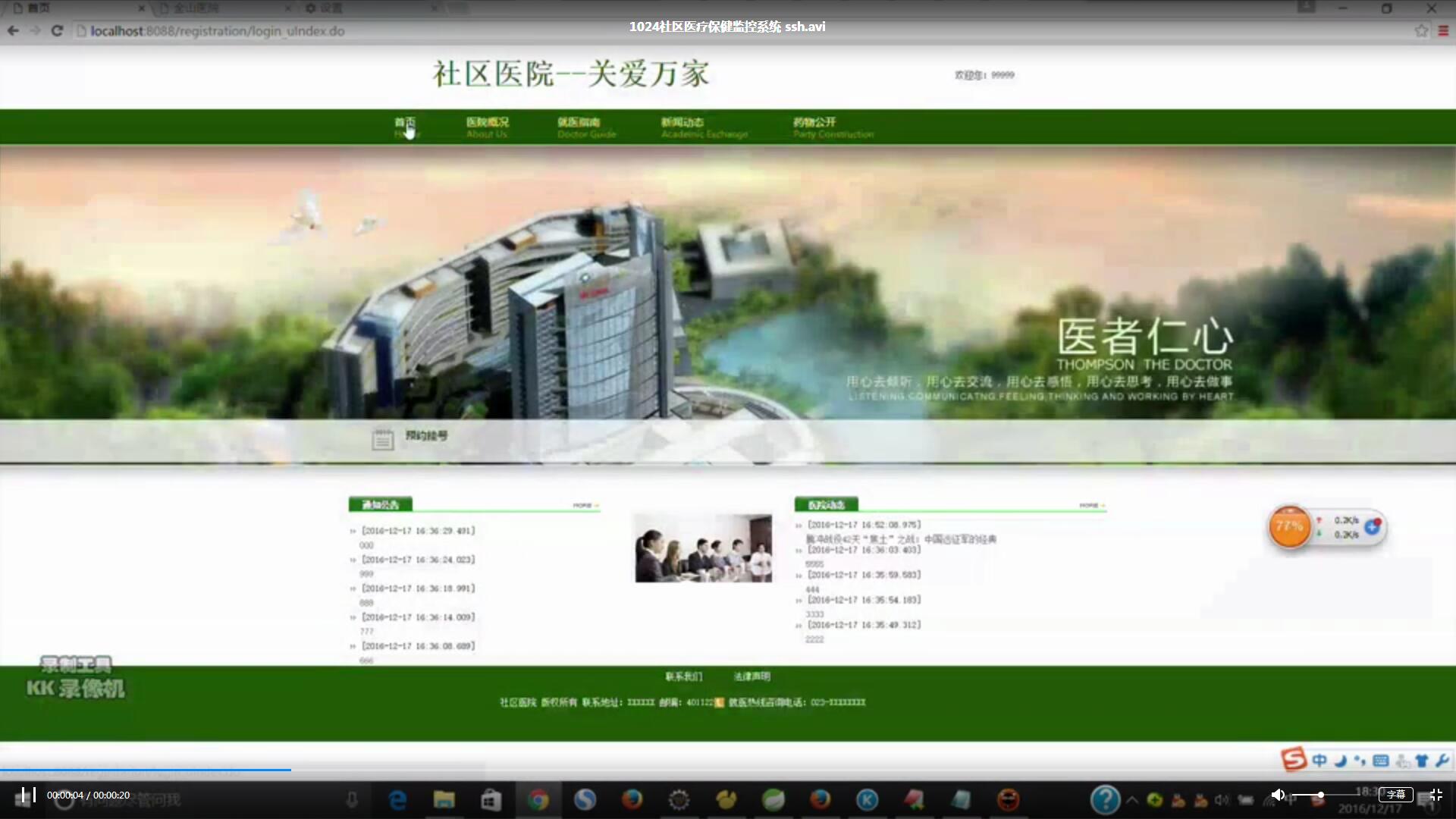
Task: Switch to the second browser tab
Action: pyautogui.click(x=224, y=8)
